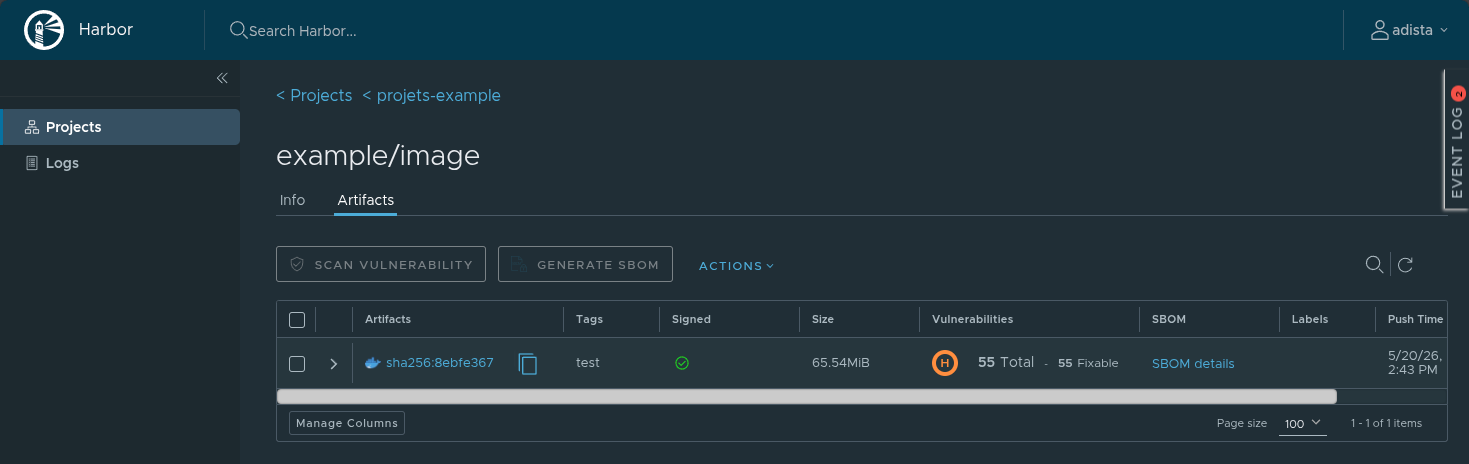
Task: Click the docker whale artifact icon
Action: click(373, 363)
